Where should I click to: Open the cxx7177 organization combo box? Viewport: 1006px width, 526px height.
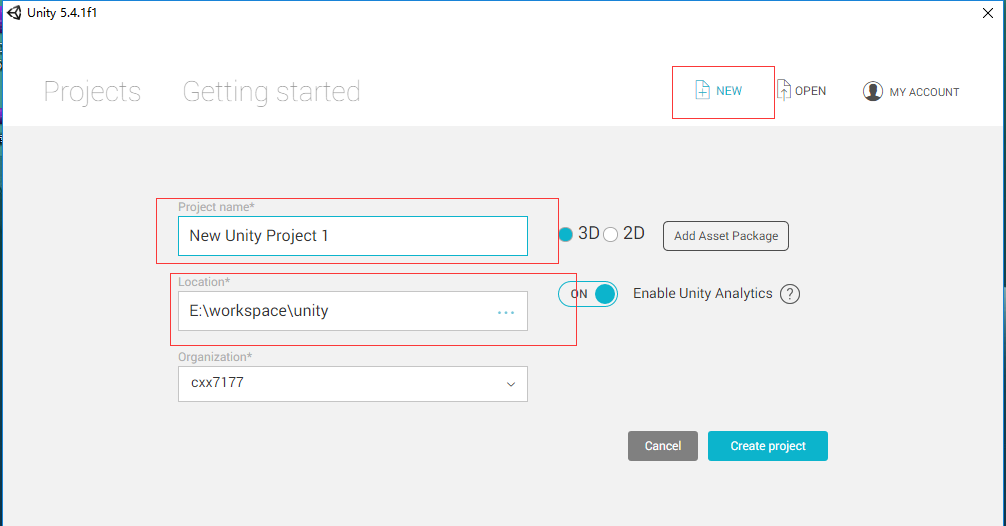coord(340,384)
